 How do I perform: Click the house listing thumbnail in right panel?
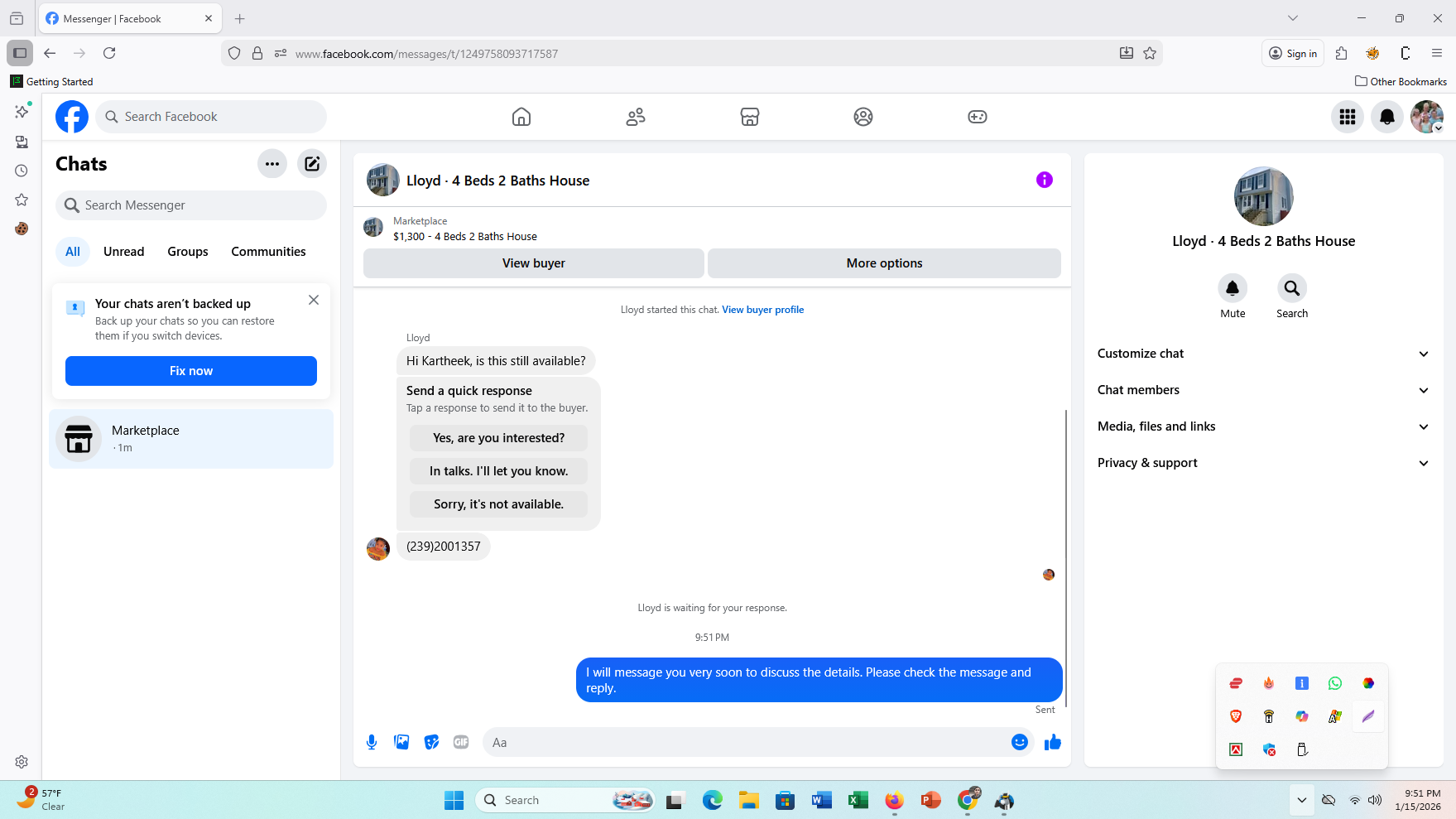click(x=1263, y=196)
